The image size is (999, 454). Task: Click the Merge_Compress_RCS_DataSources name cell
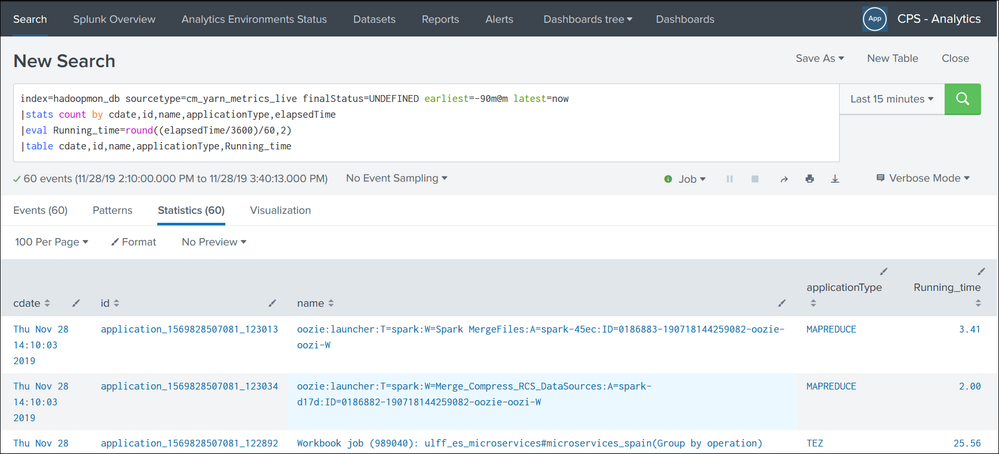pyautogui.click(x=474, y=394)
